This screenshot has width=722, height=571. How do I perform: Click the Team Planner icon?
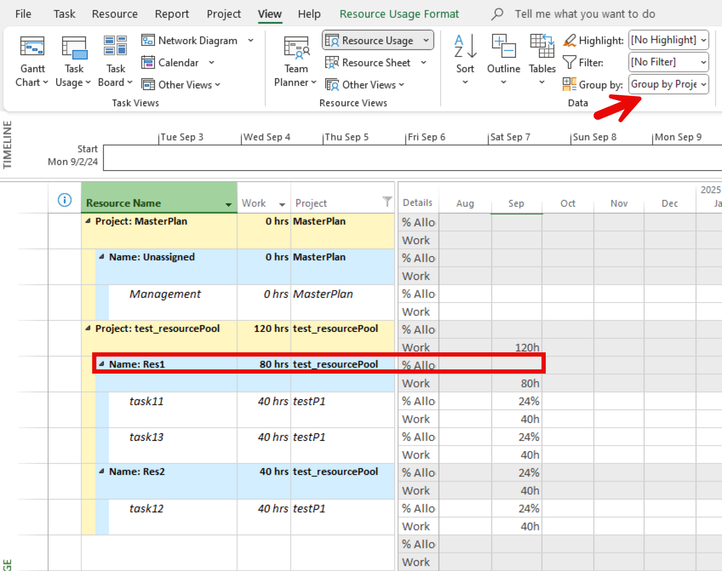pyautogui.click(x=296, y=48)
